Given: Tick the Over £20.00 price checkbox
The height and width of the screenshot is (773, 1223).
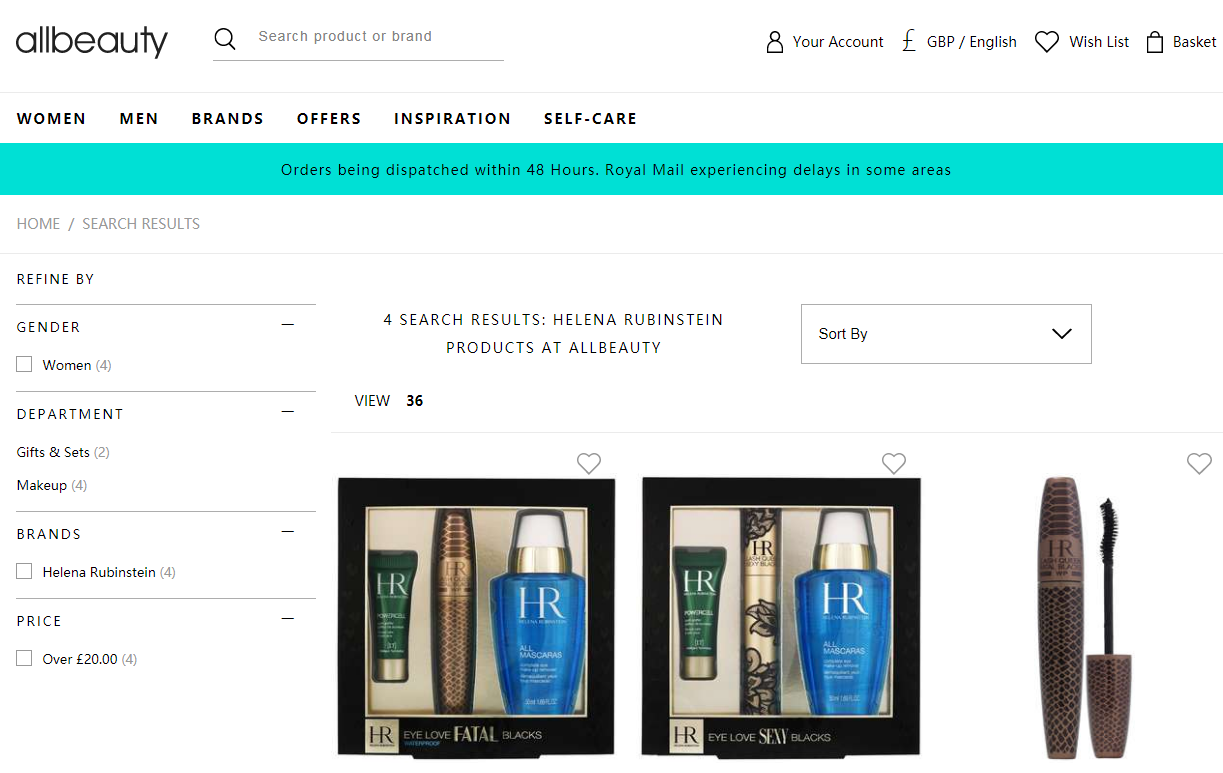Looking at the screenshot, I should click(24, 659).
